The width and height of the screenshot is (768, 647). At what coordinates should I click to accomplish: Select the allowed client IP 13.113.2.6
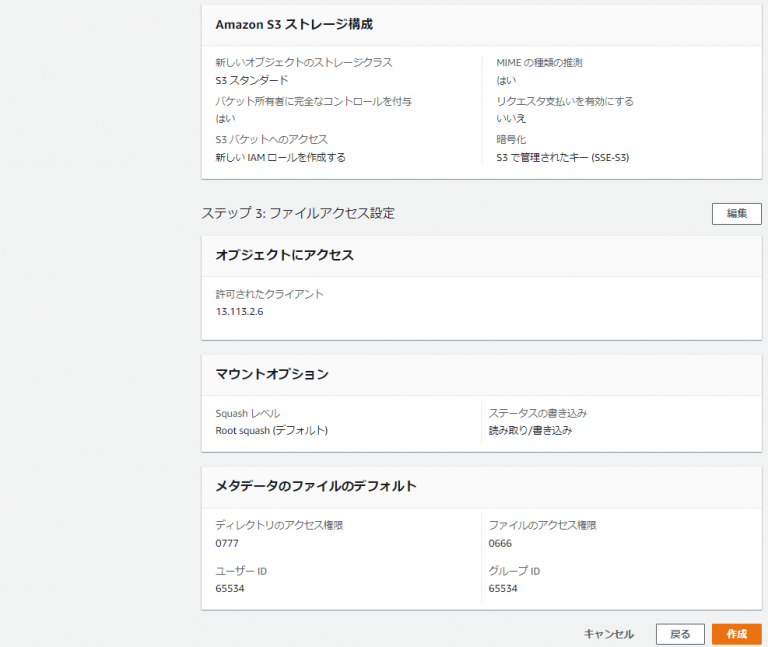click(x=239, y=312)
